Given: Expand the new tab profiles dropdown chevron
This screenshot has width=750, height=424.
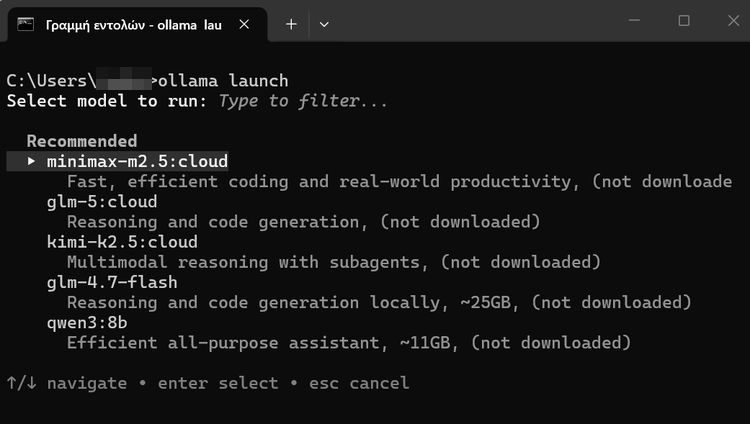Looking at the screenshot, I should 324,23.
